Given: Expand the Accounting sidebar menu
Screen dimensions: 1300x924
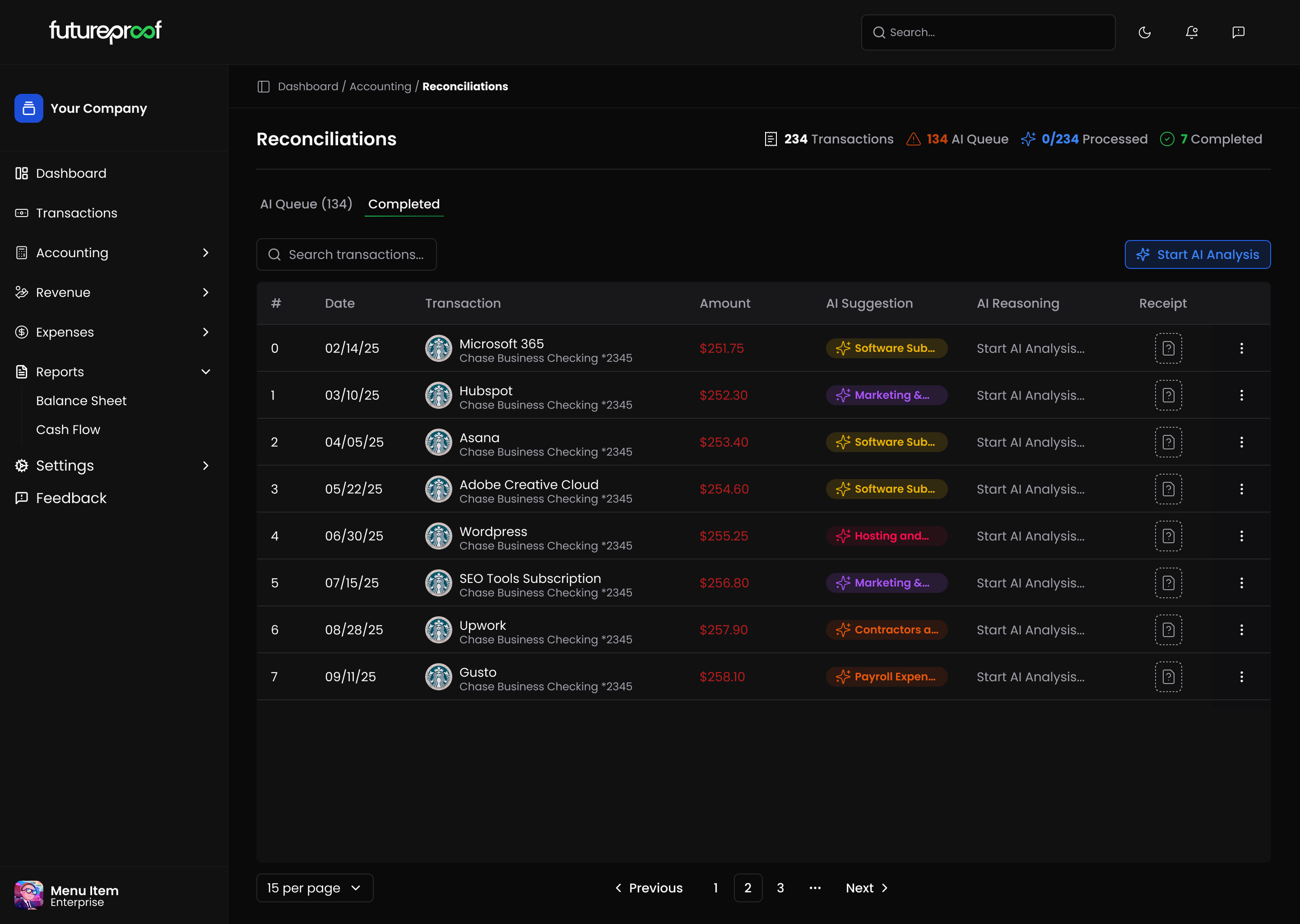Looking at the screenshot, I should point(205,253).
